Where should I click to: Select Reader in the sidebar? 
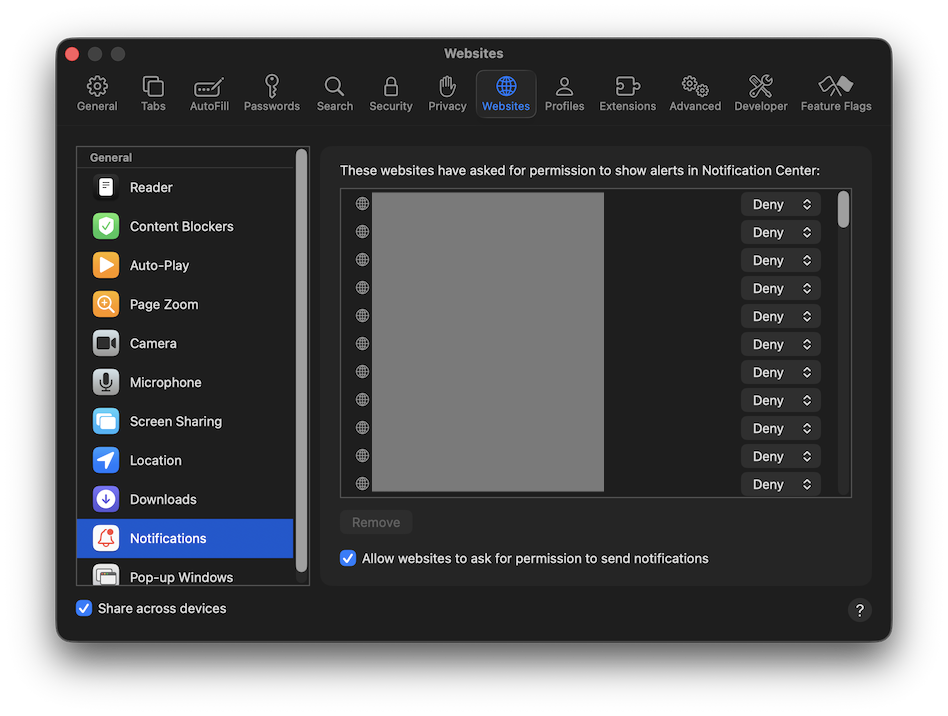pyautogui.click(x=185, y=187)
